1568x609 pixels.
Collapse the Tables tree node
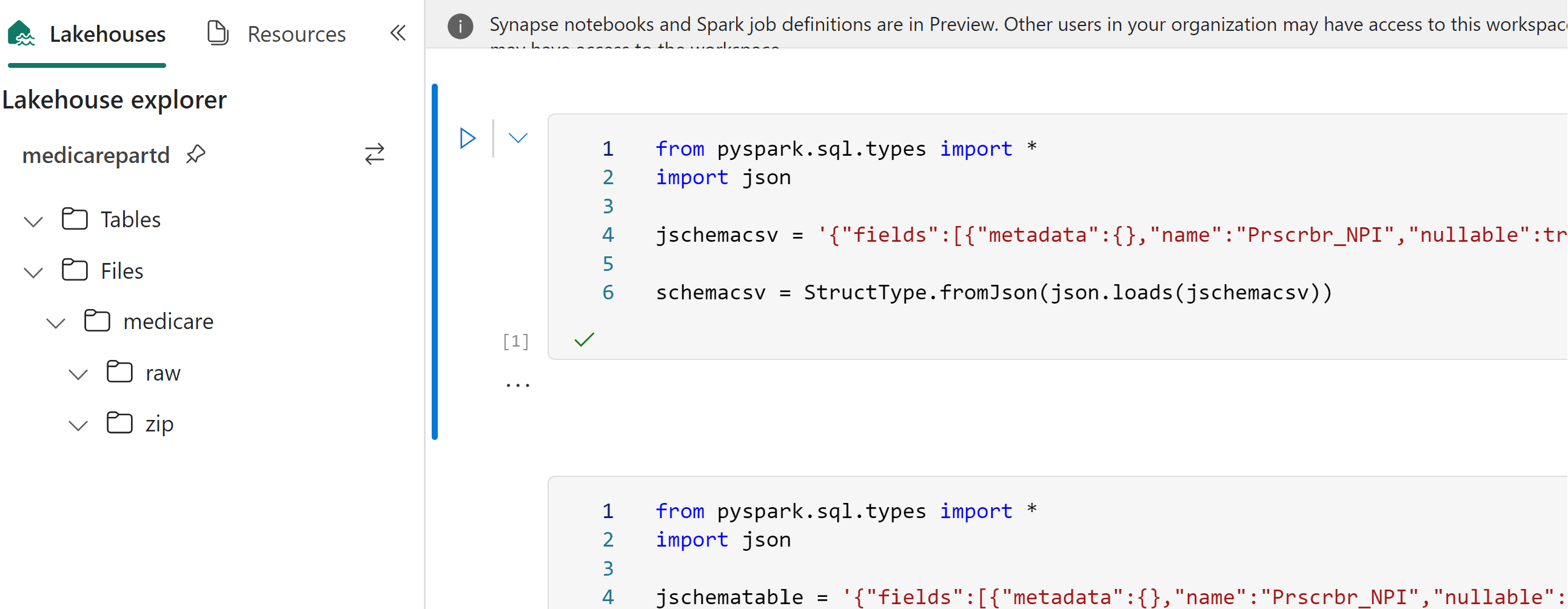pyautogui.click(x=33, y=221)
